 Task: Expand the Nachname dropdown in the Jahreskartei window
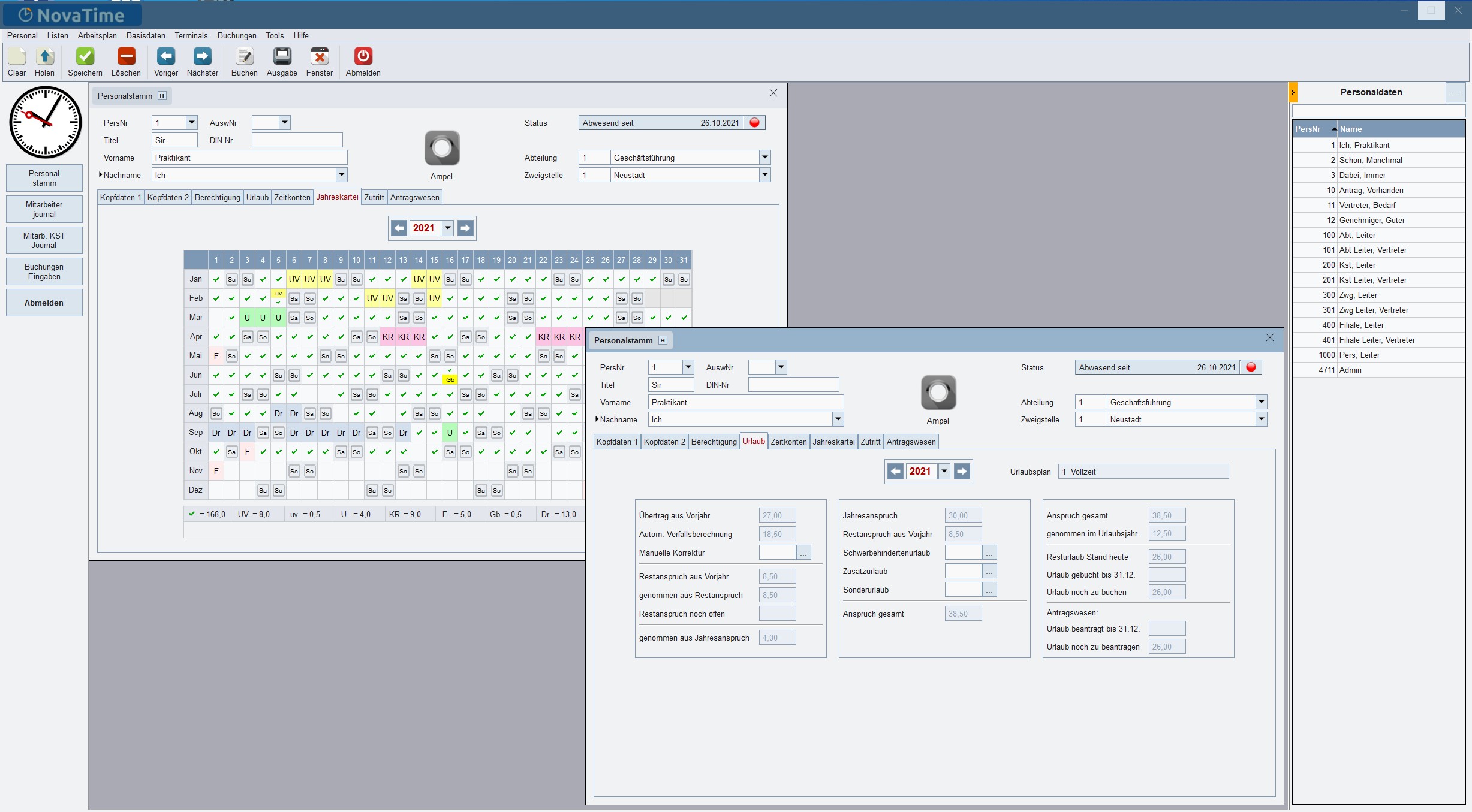(x=341, y=175)
